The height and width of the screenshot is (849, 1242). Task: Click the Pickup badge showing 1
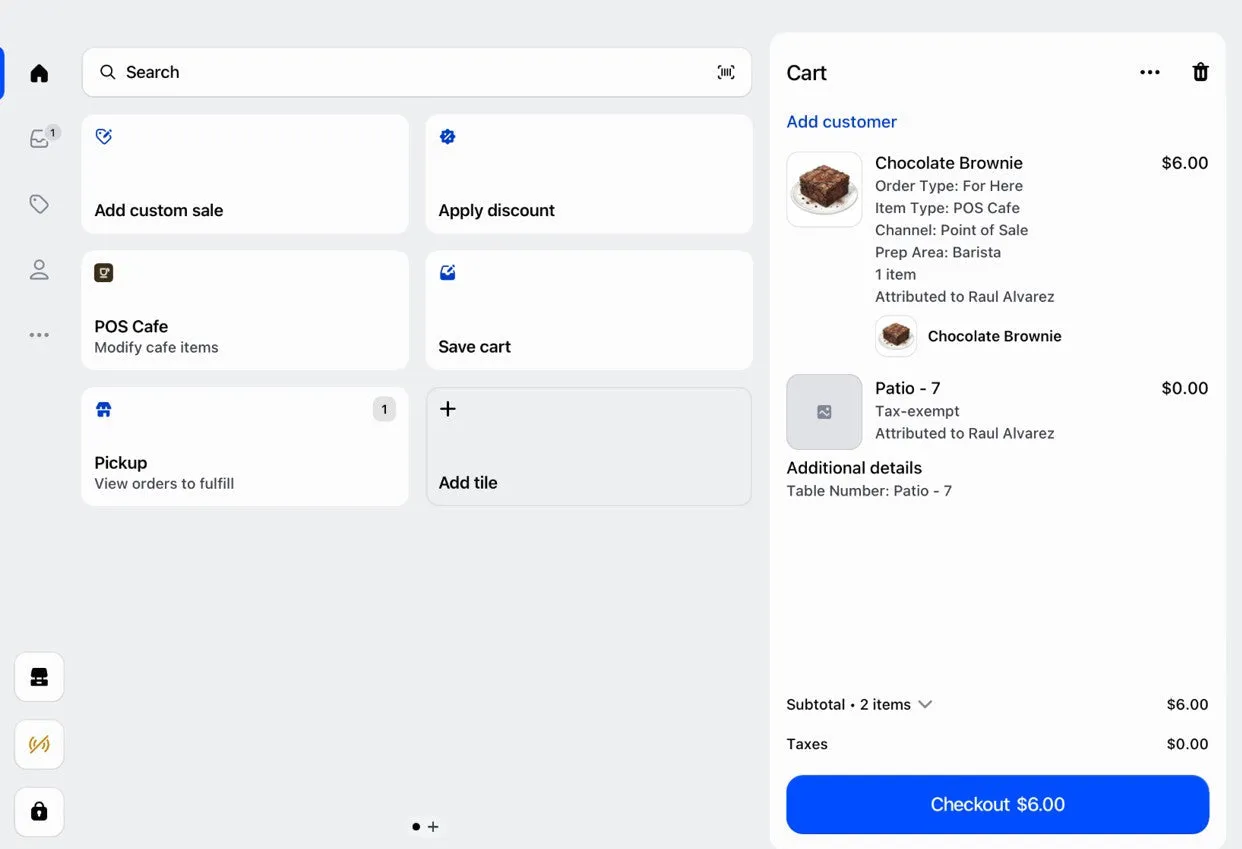(384, 409)
